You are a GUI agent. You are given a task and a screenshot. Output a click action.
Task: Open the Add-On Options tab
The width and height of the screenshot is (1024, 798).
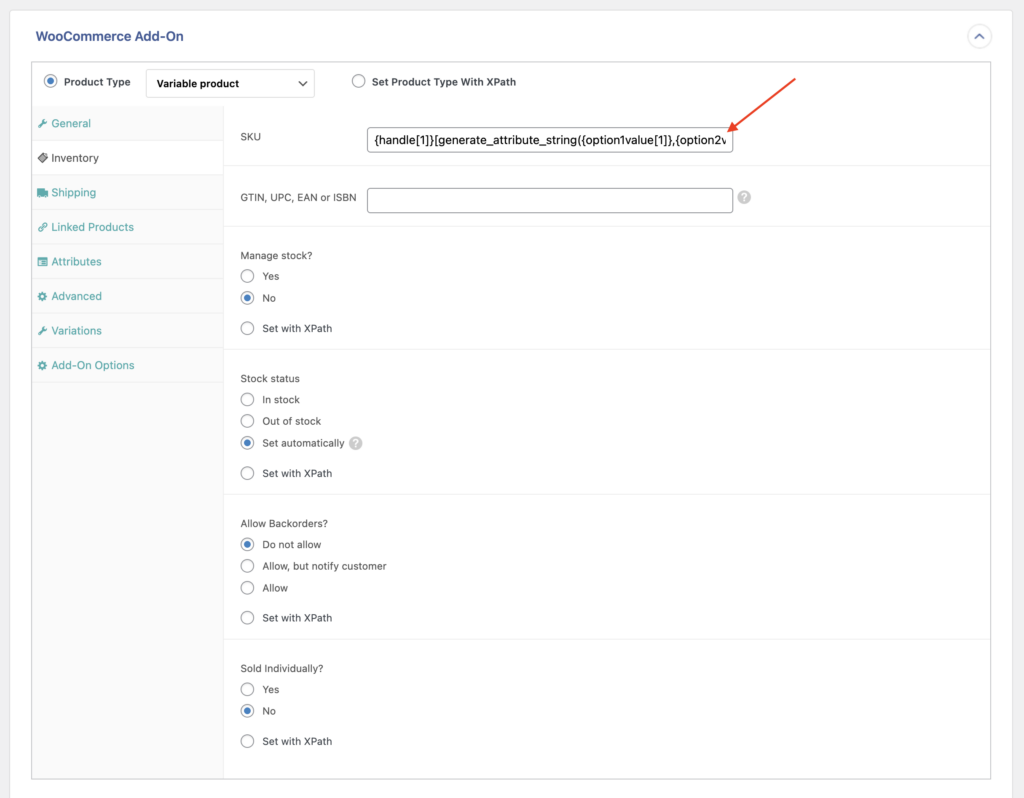(94, 365)
